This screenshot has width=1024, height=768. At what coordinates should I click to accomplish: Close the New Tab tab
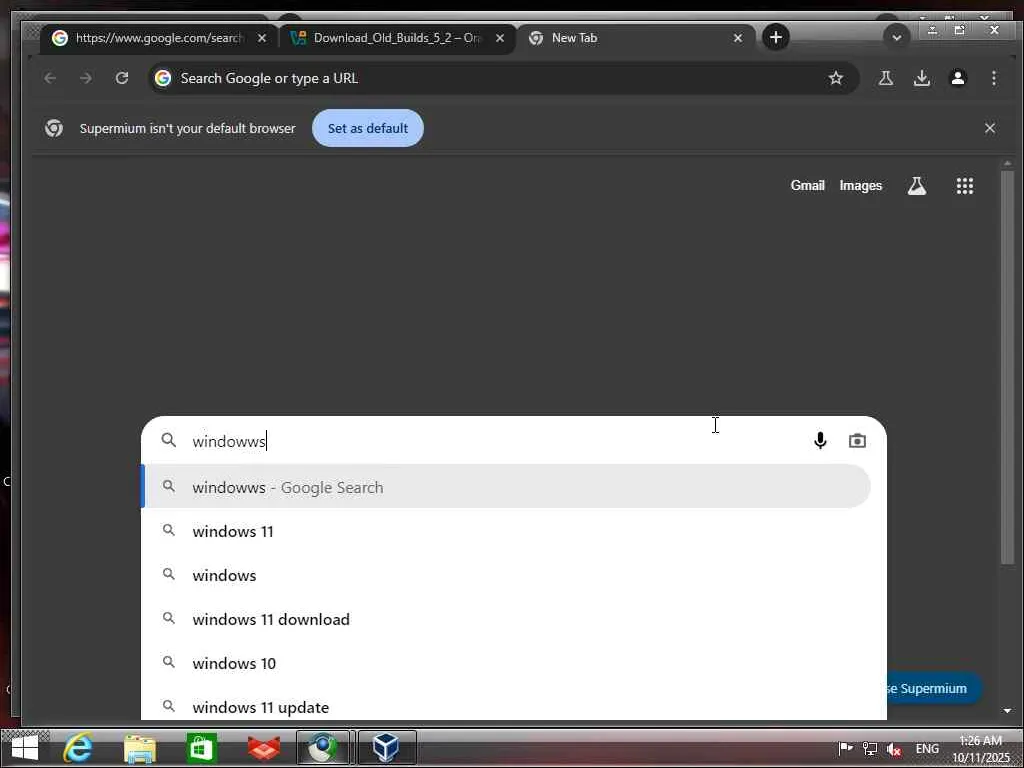pyautogui.click(x=737, y=38)
